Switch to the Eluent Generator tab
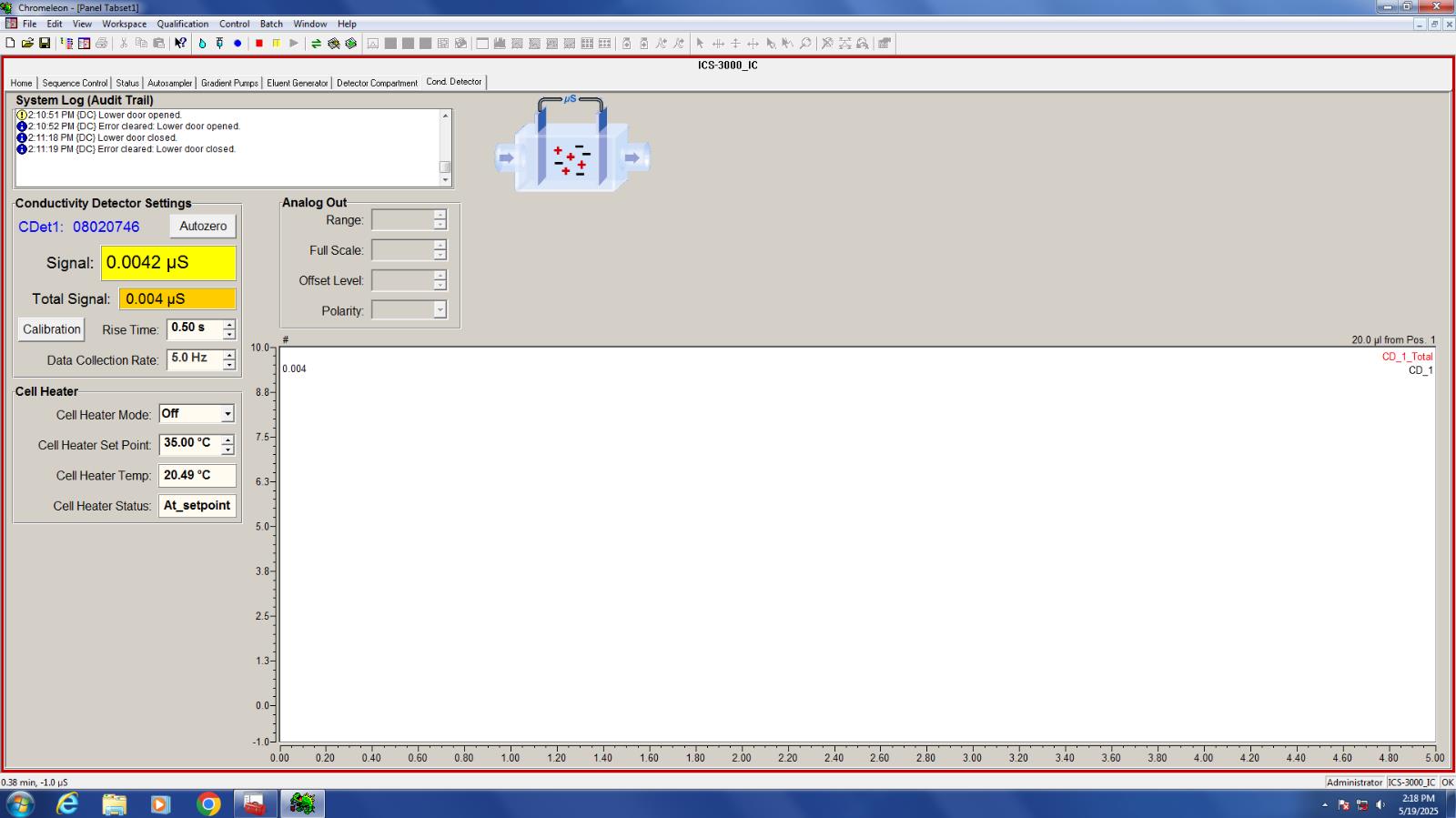 pyautogui.click(x=297, y=83)
